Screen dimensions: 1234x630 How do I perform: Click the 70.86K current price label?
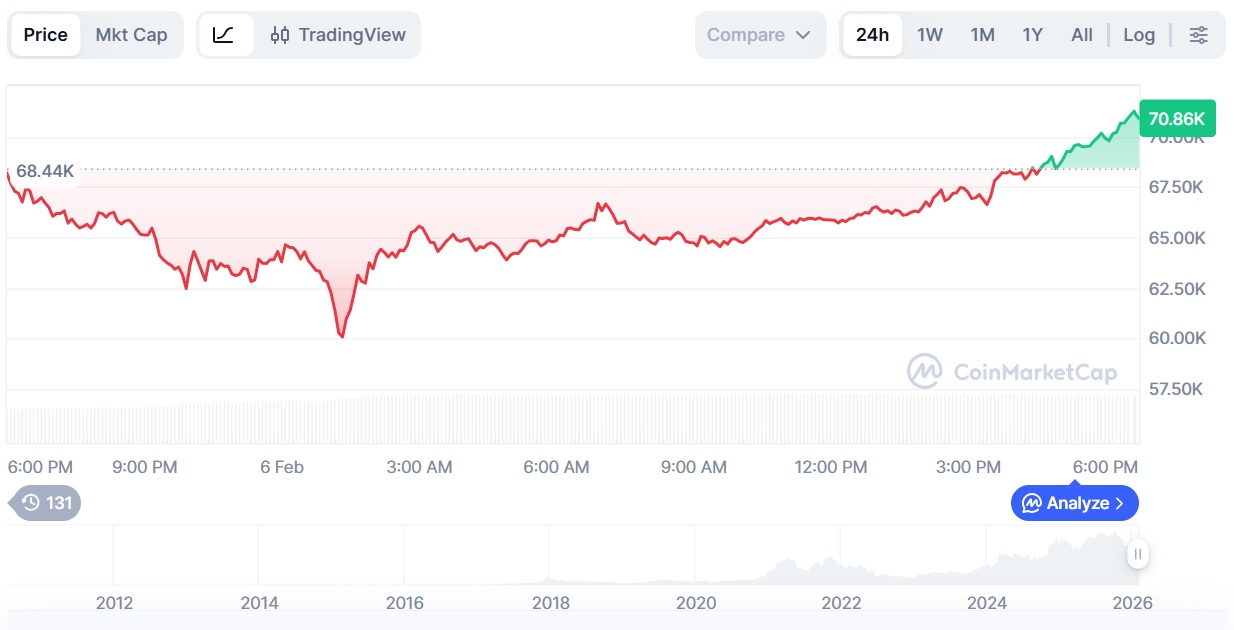[x=1176, y=119]
